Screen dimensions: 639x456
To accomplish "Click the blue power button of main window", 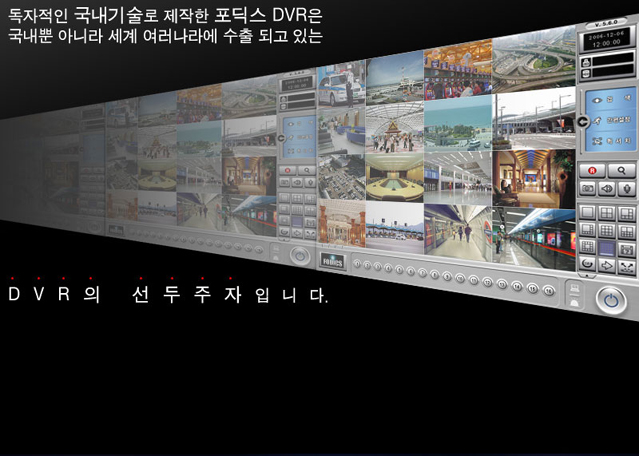I will [x=611, y=301].
